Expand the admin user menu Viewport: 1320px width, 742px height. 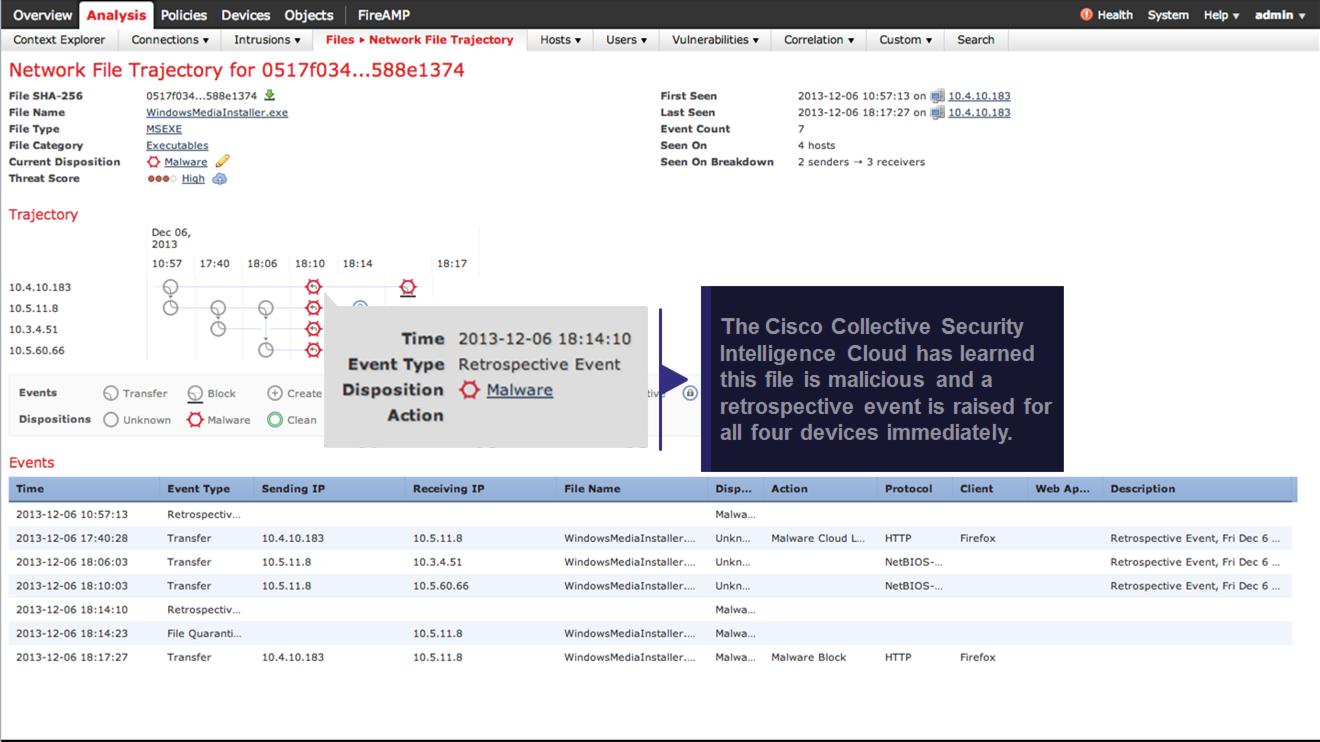[1280, 15]
